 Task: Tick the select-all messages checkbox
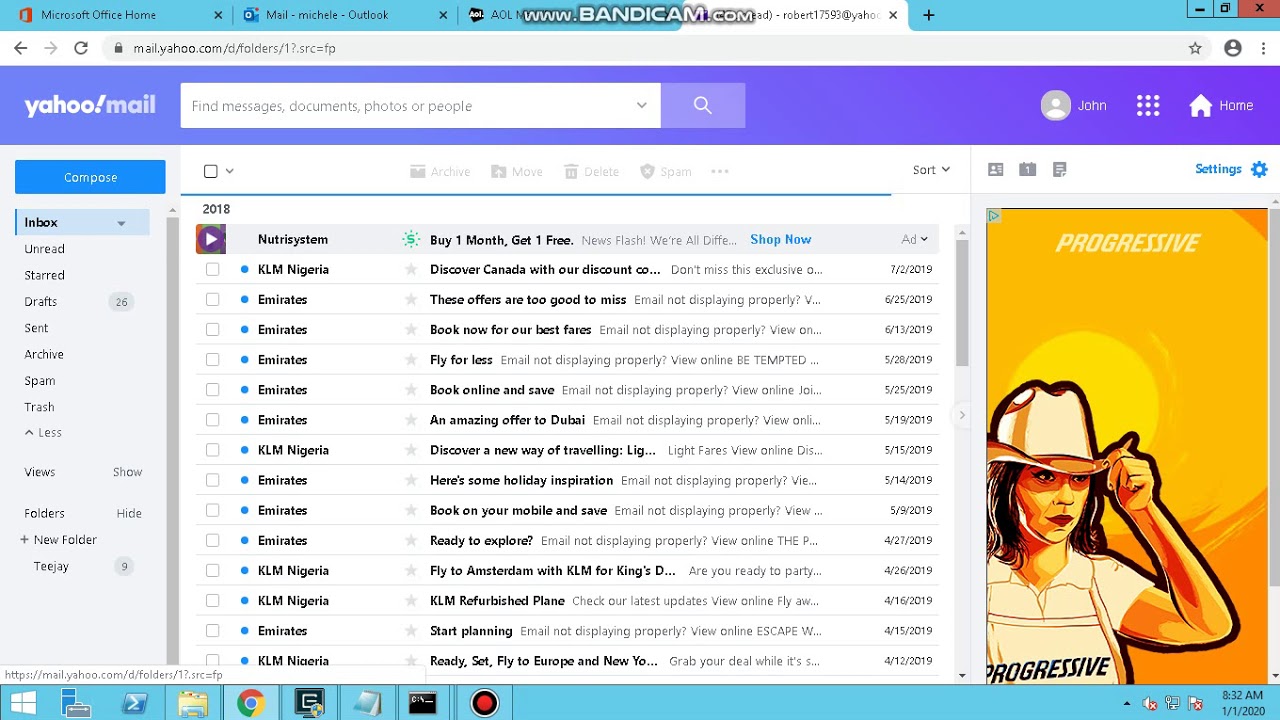pyautogui.click(x=211, y=171)
